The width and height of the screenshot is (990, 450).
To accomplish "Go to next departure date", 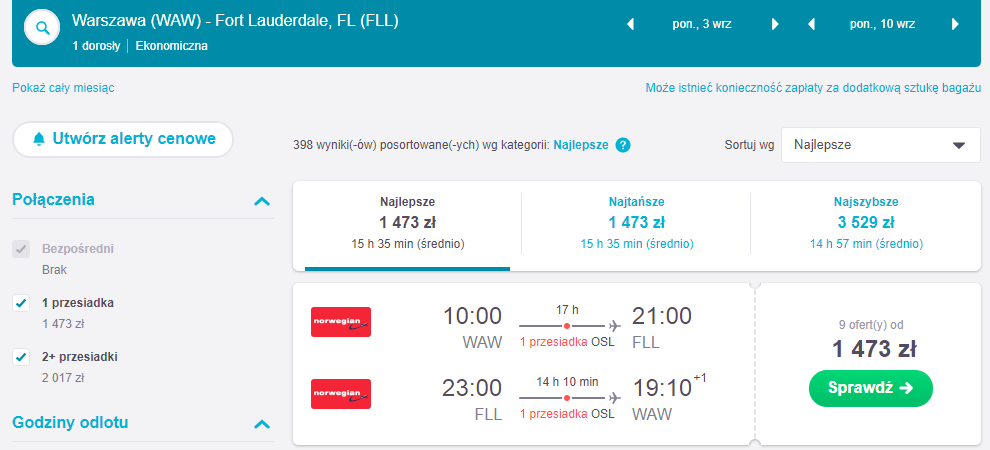I will coord(775,25).
